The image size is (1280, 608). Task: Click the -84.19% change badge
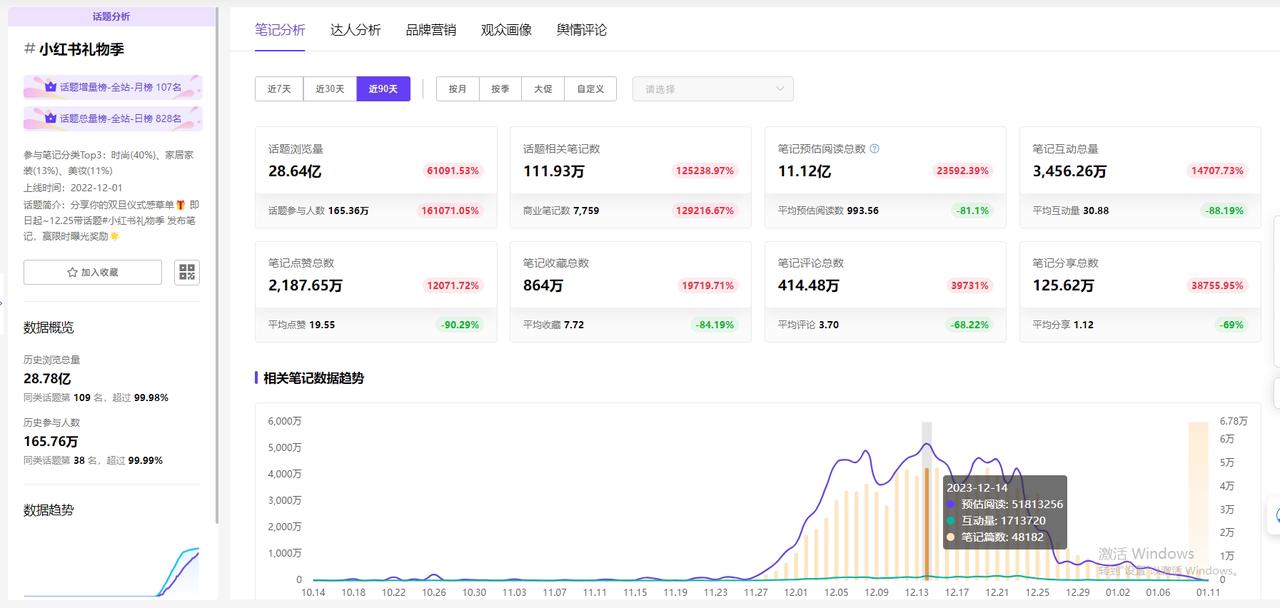pos(715,325)
